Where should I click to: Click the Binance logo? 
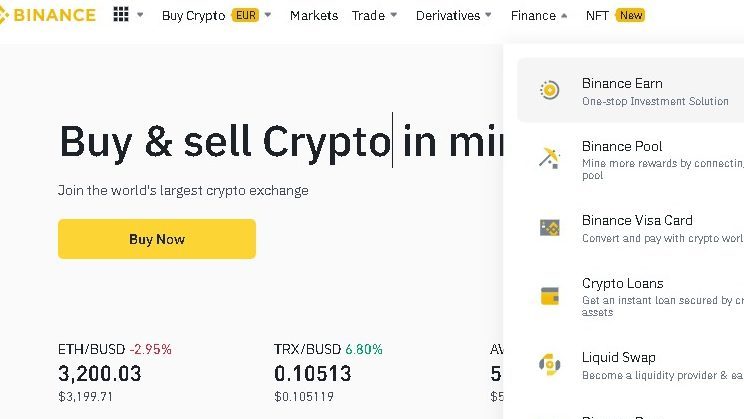[48, 15]
